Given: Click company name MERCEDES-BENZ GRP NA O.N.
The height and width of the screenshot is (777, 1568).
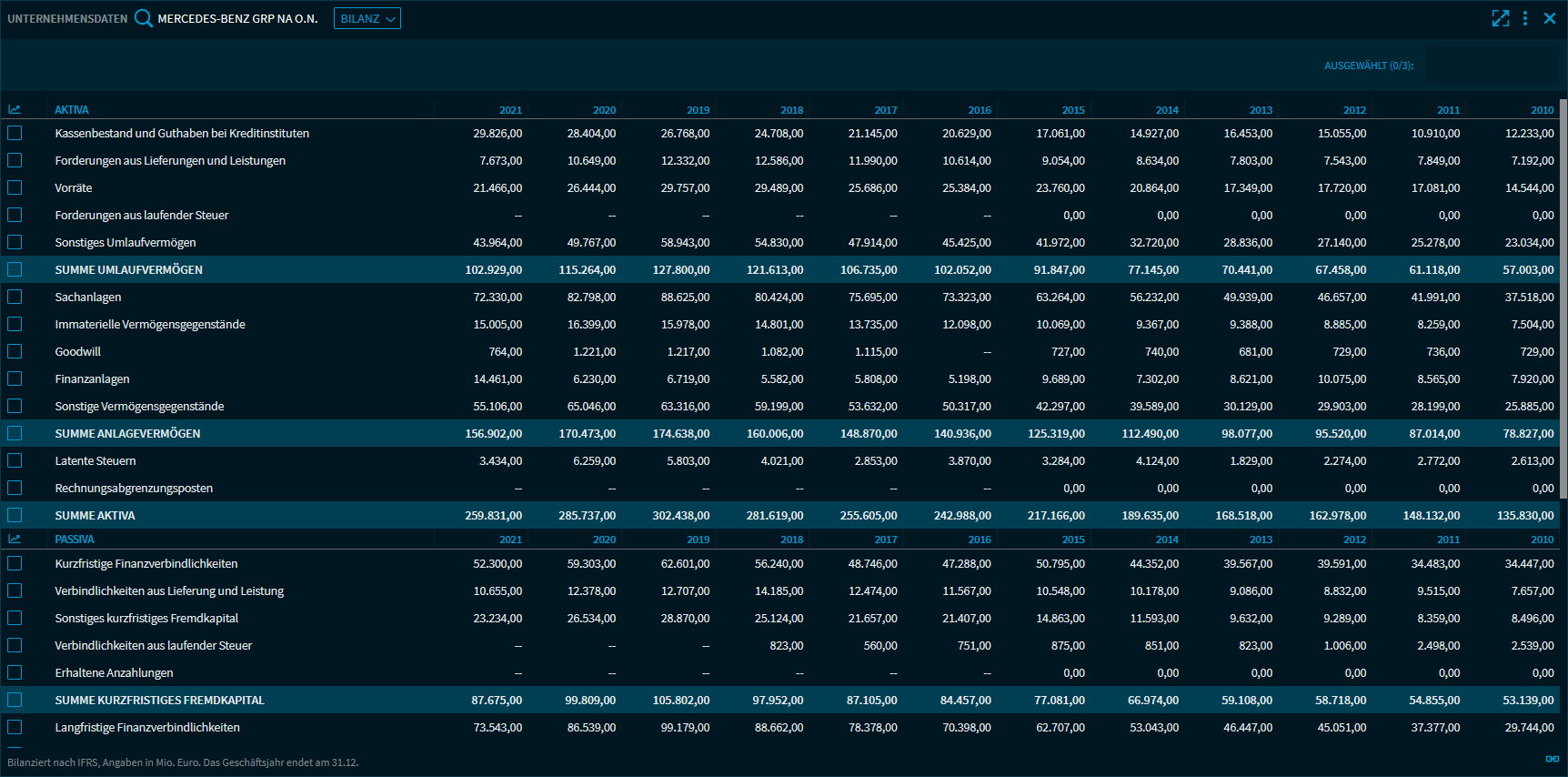Looking at the screenshot, I should [x=237, y=18].
